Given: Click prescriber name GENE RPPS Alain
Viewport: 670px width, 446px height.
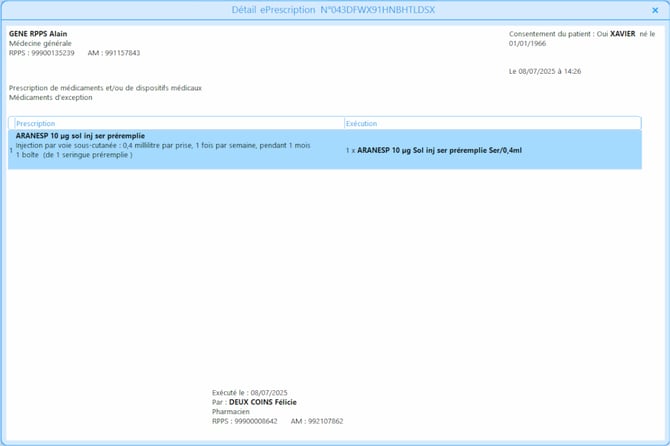Looking at the screenshot, I should pyautogui.click(x=45, y=34).
